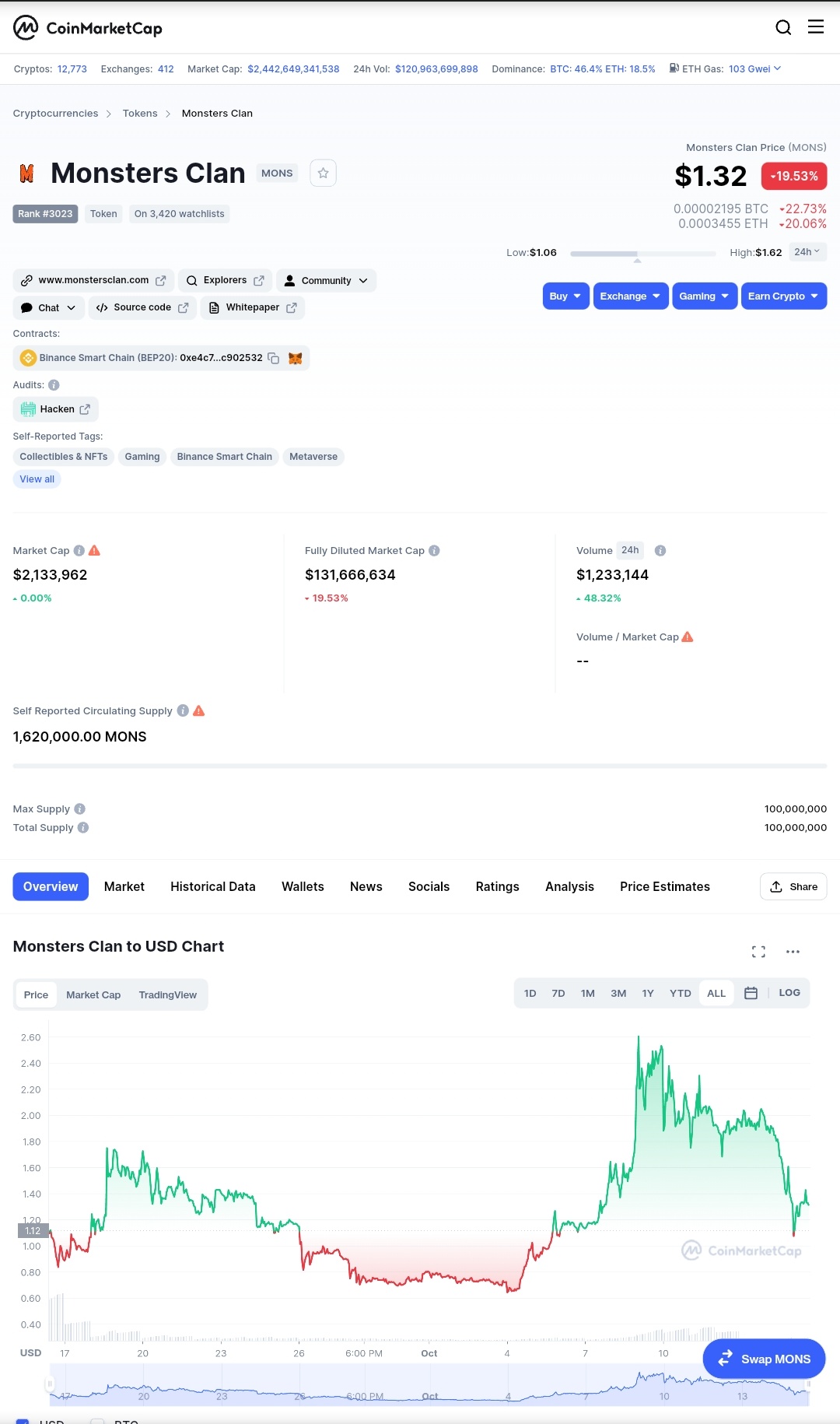Viewport: 840px width, 1424px height.
Task: Expand the Exchange dropdown
Action: pos(631,296)
